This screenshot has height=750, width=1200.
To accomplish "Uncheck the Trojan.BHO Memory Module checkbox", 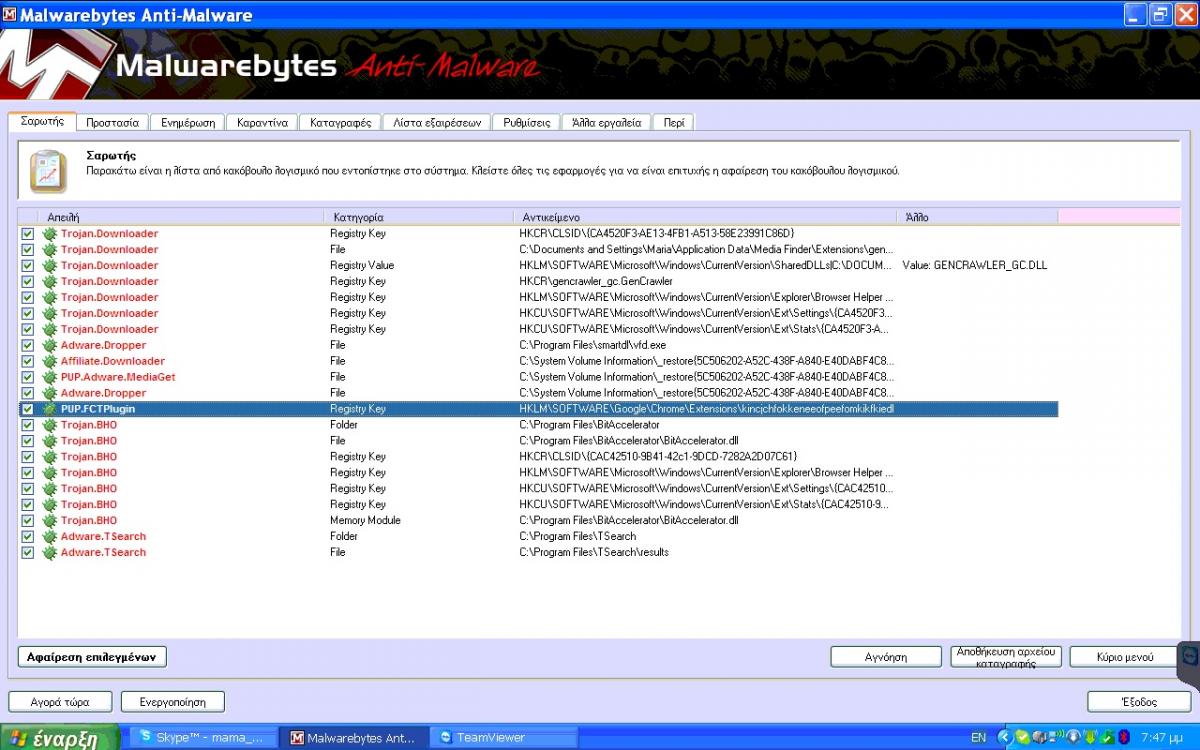I will 28,520.
